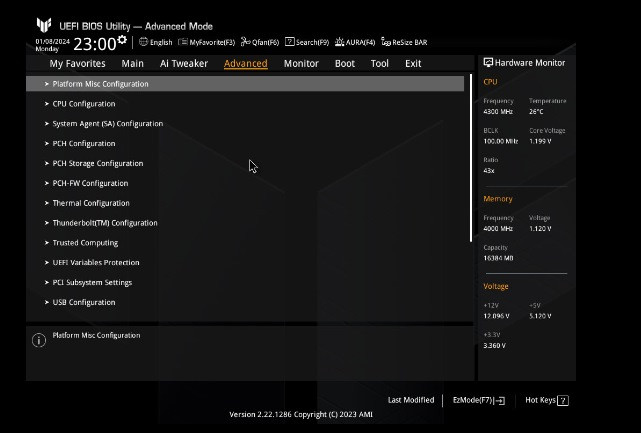
Task: Select the Advanced tab
Action: pos(246,63)
